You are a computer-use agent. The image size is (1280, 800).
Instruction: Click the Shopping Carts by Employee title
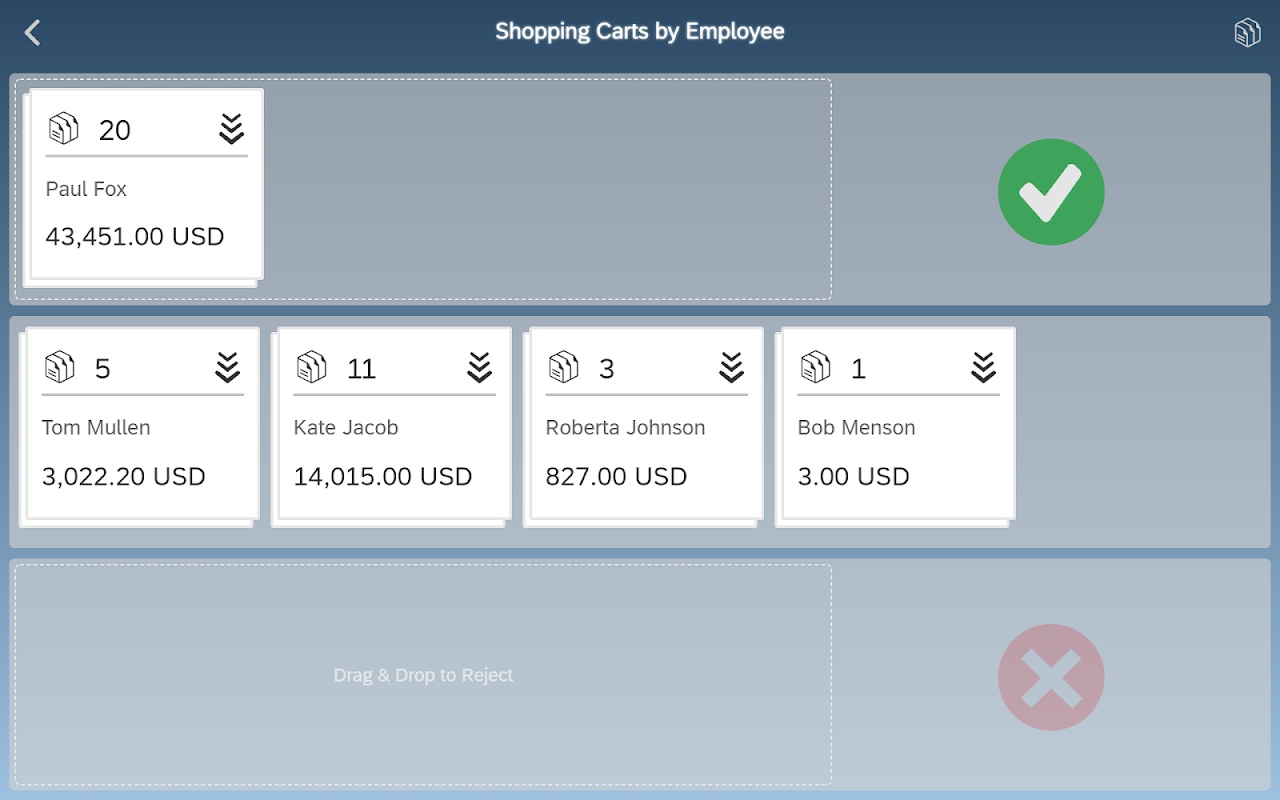pyautogui.click(x=640, y=32)
